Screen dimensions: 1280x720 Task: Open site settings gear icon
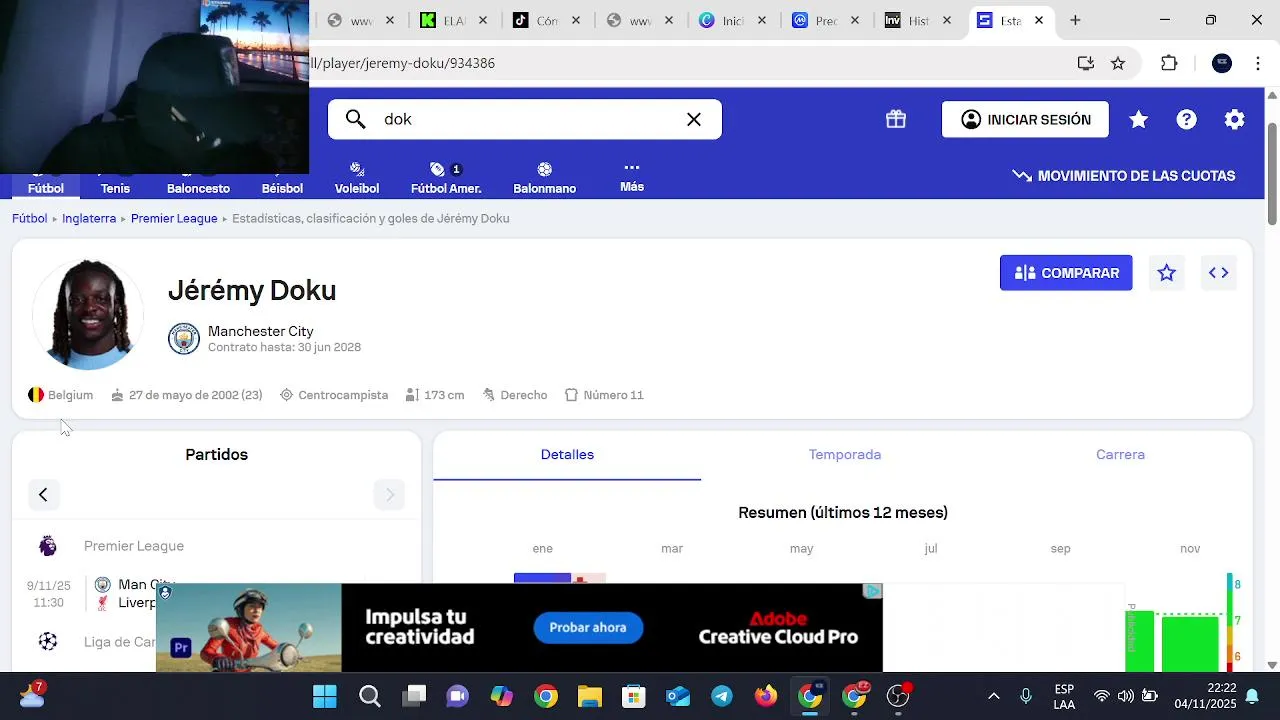[x=1235, y=119]
